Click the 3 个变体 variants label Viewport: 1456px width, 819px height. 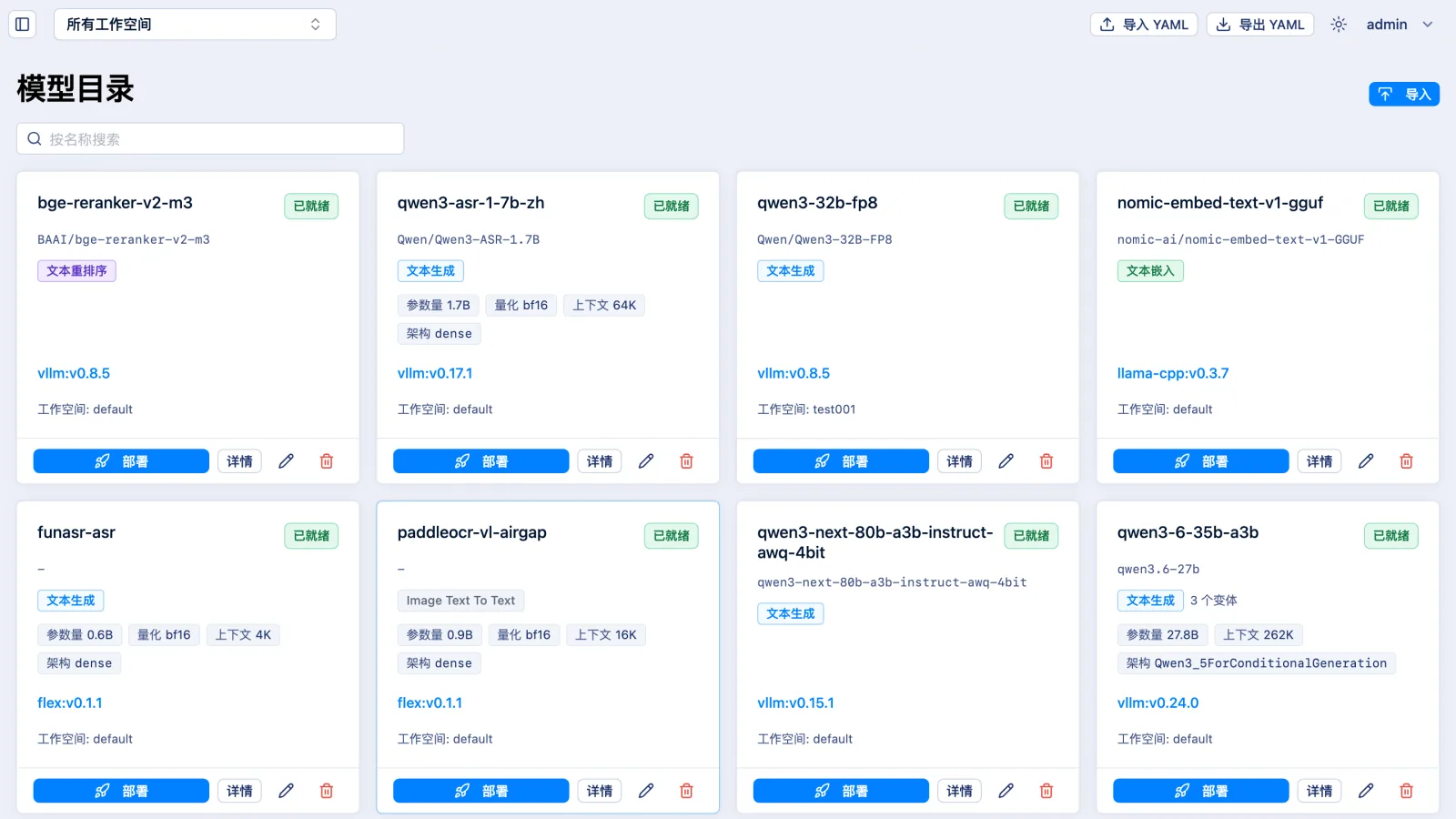1213,601
